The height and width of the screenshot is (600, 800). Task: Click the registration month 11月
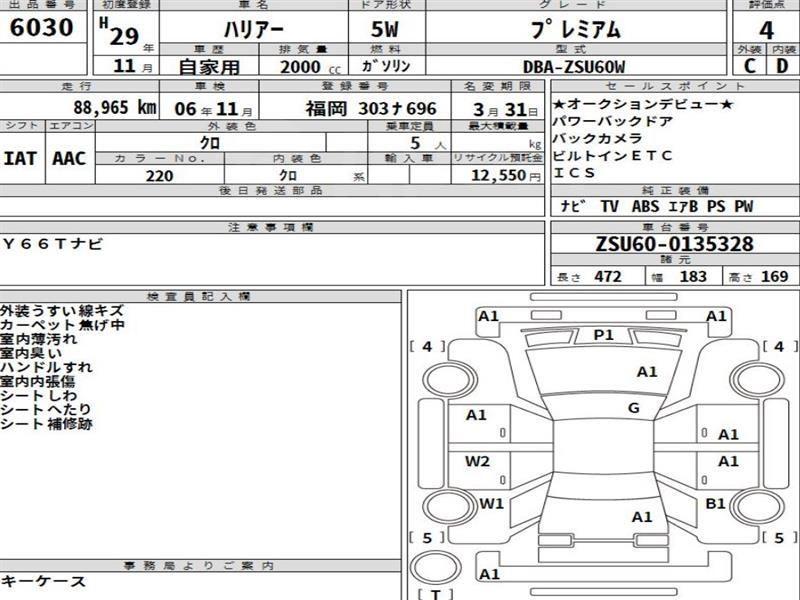(133, 66)
